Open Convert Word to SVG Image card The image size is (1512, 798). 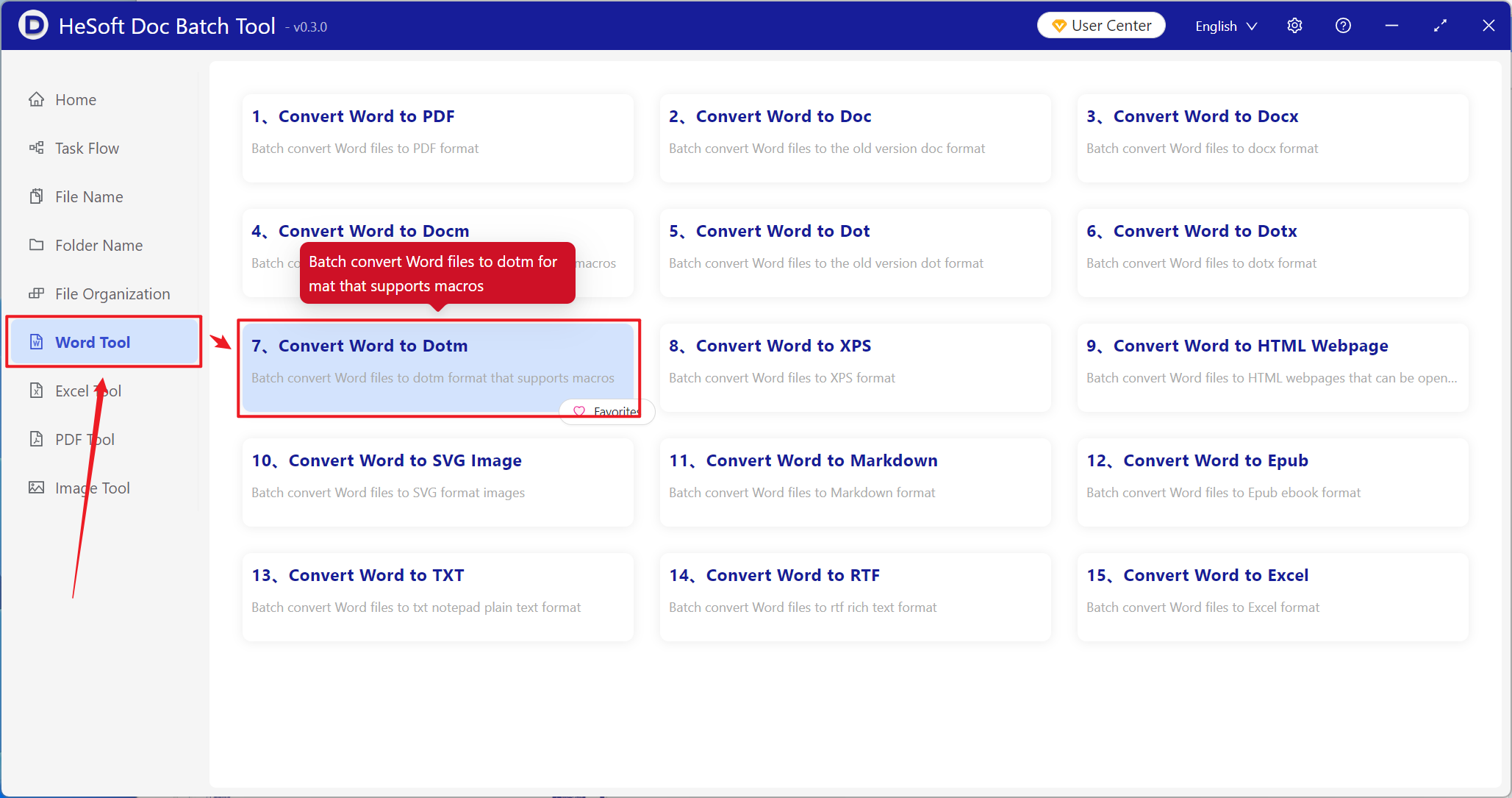click(x=438, y=482)
